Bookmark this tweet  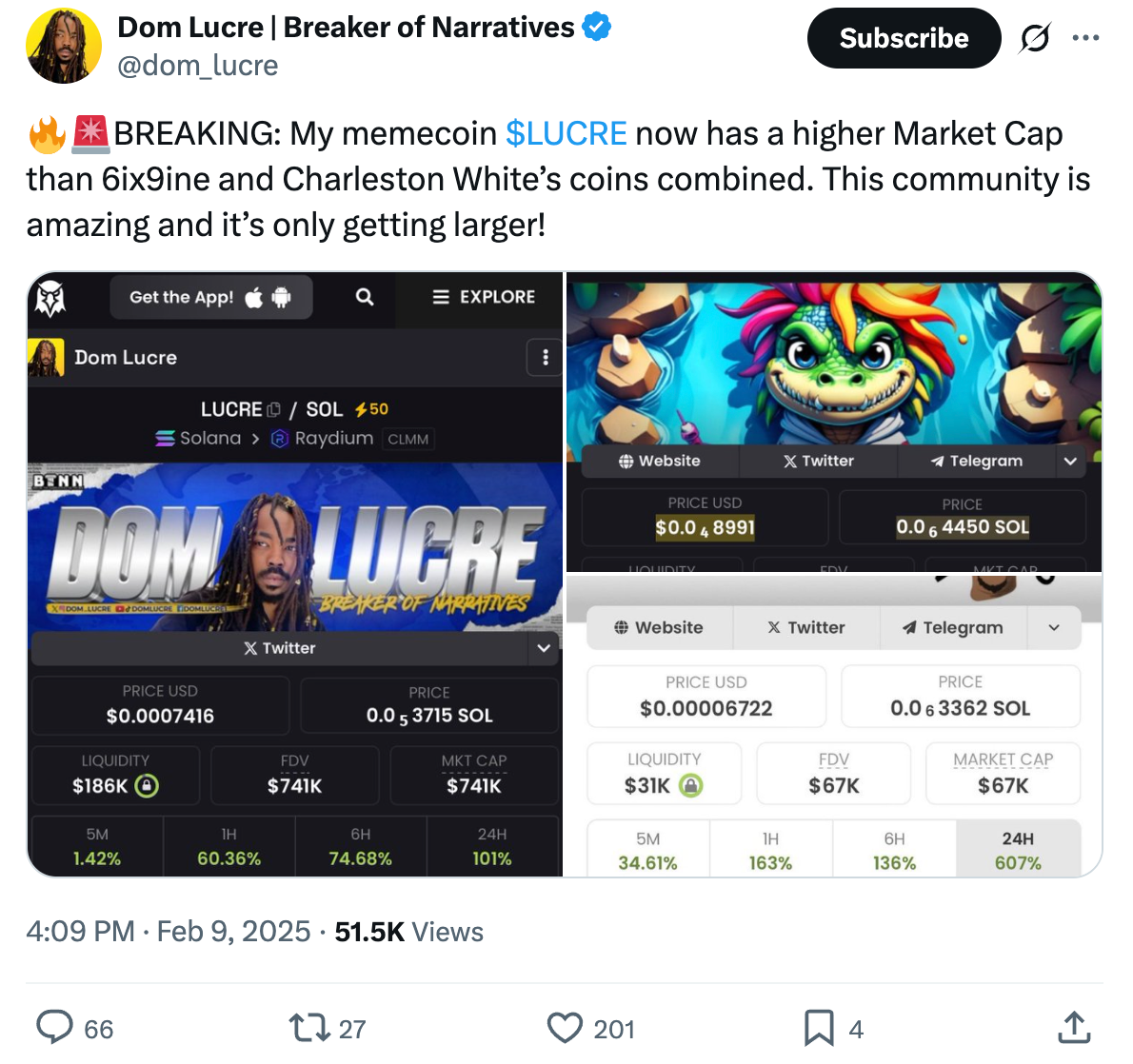pyautogui.click(x=819, y=1027)
